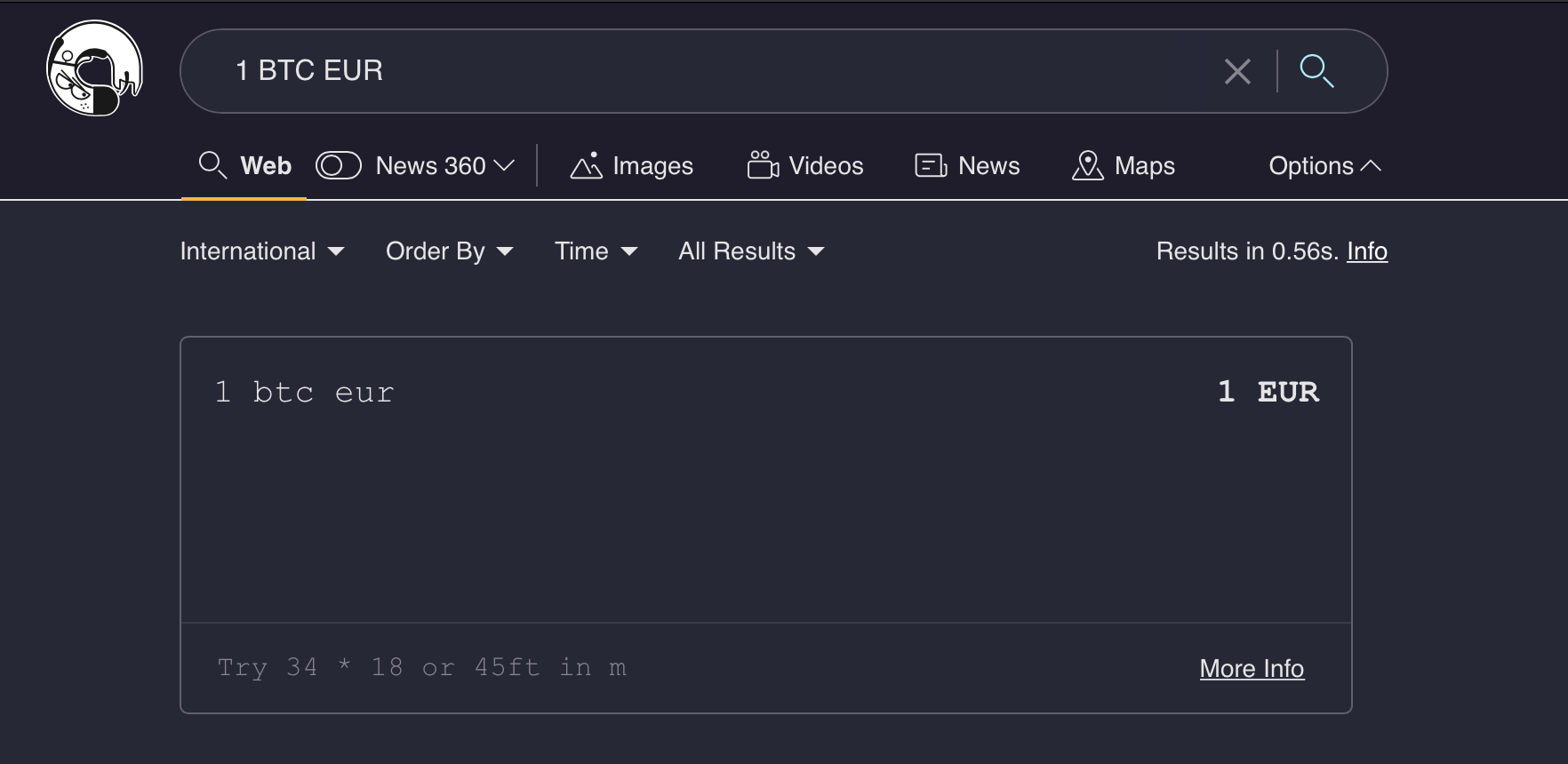
Task: Click the More Info link in calculator
Action: click(x=1252, y=668)
